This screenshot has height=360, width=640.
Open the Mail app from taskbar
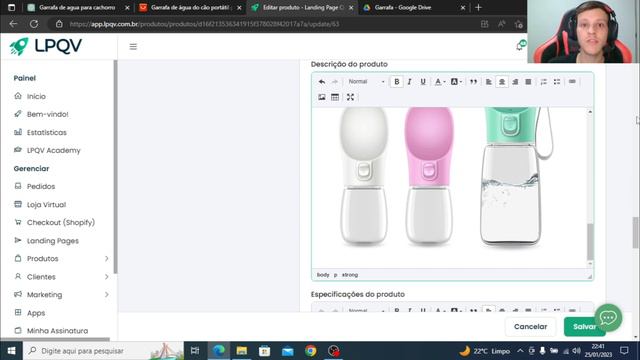pos(287,351)
